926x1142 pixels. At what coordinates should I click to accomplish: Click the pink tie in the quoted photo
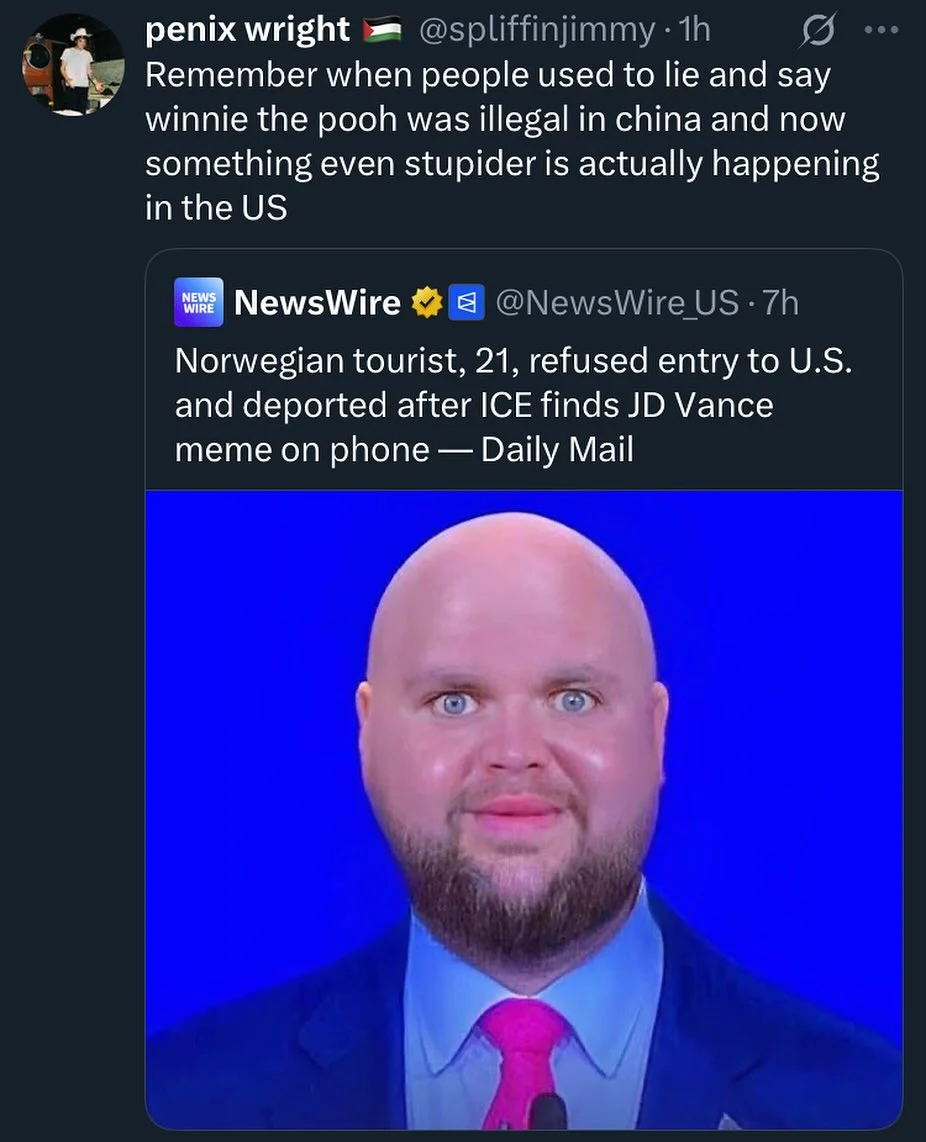click(x=525, y=1060)
